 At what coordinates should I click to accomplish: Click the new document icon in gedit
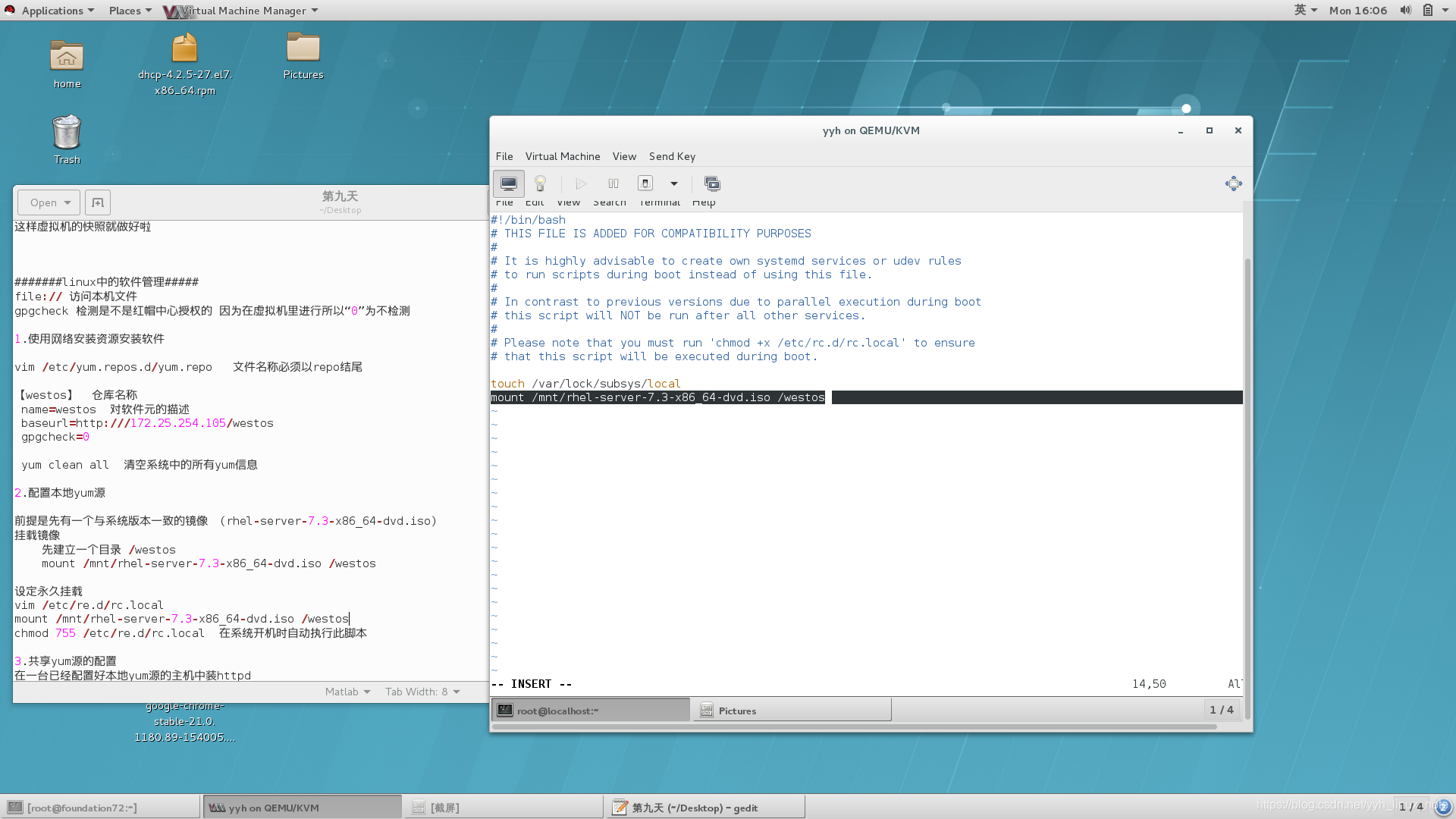click(98, 202)
